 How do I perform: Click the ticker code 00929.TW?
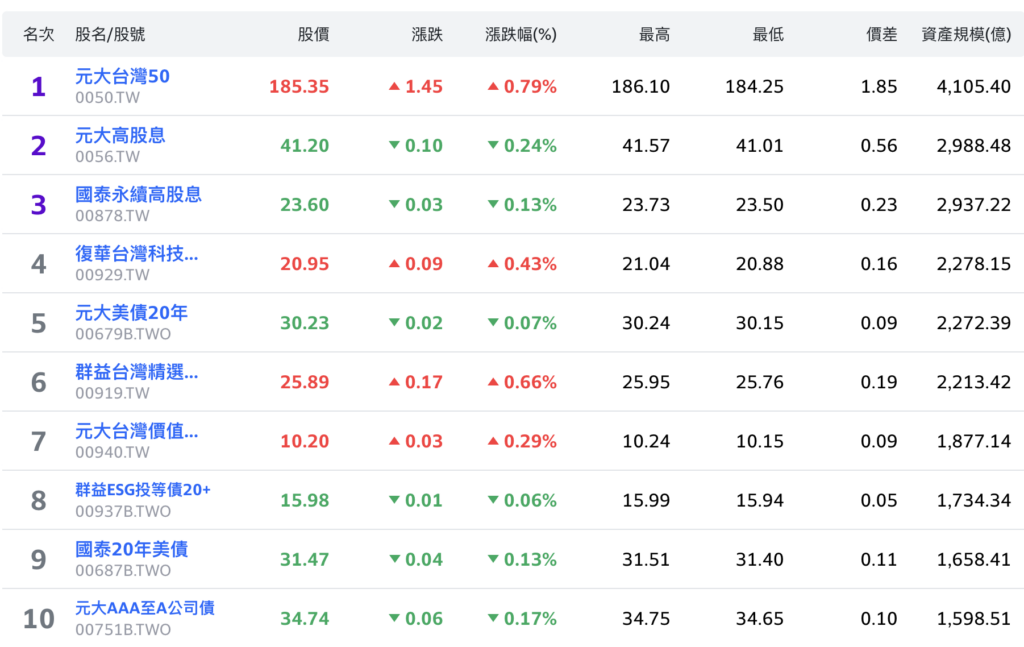(112, 275)
